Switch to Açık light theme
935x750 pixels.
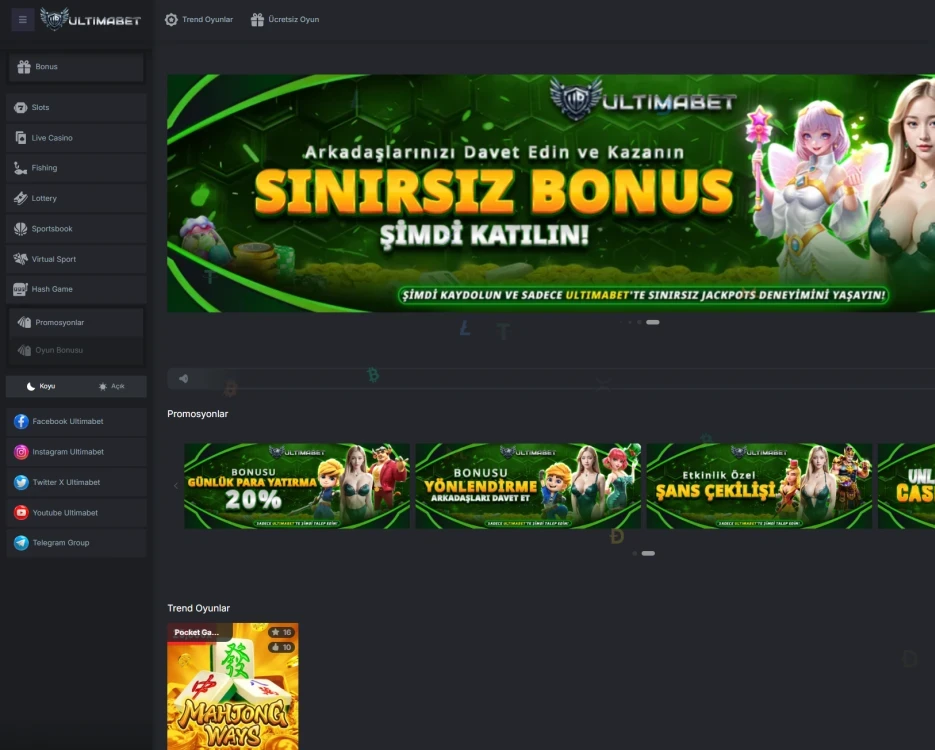pos(112,386)
